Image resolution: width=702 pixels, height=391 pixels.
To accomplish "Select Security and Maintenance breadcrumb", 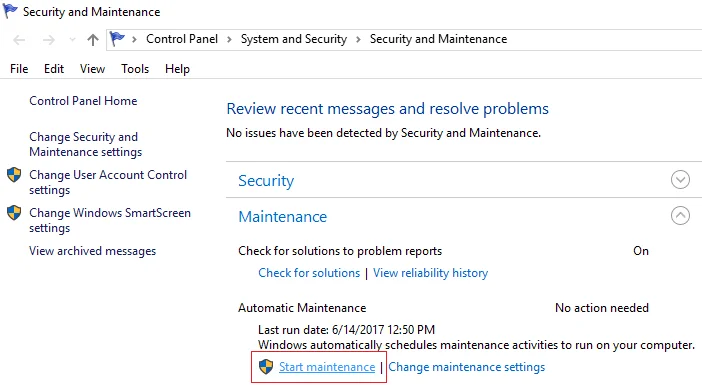I will point(438,39).
